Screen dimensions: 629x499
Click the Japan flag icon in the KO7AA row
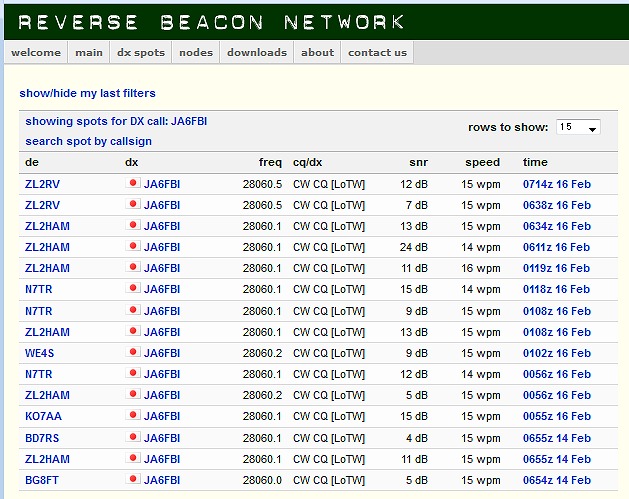pos(132,415)
